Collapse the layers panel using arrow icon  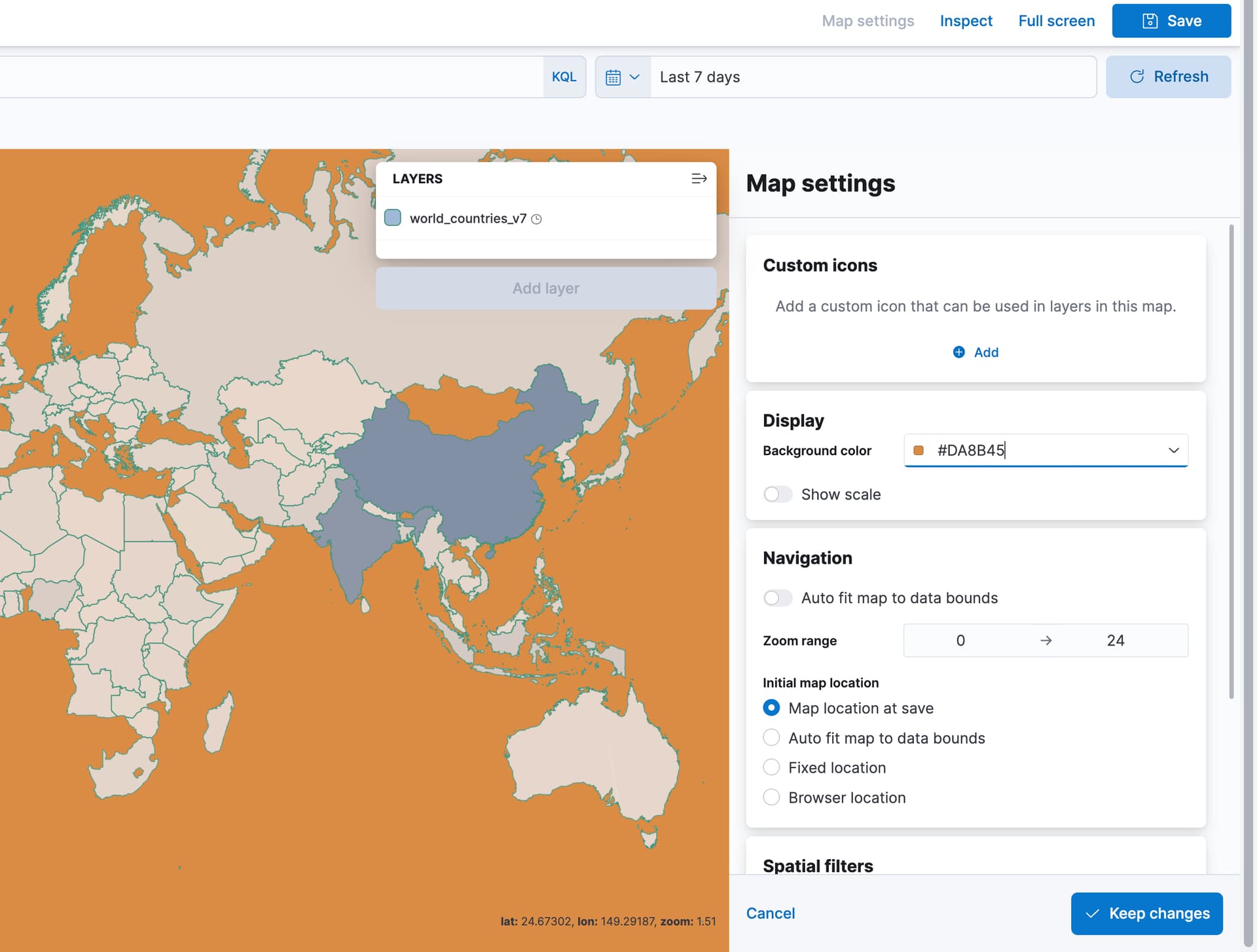point(699,179)
